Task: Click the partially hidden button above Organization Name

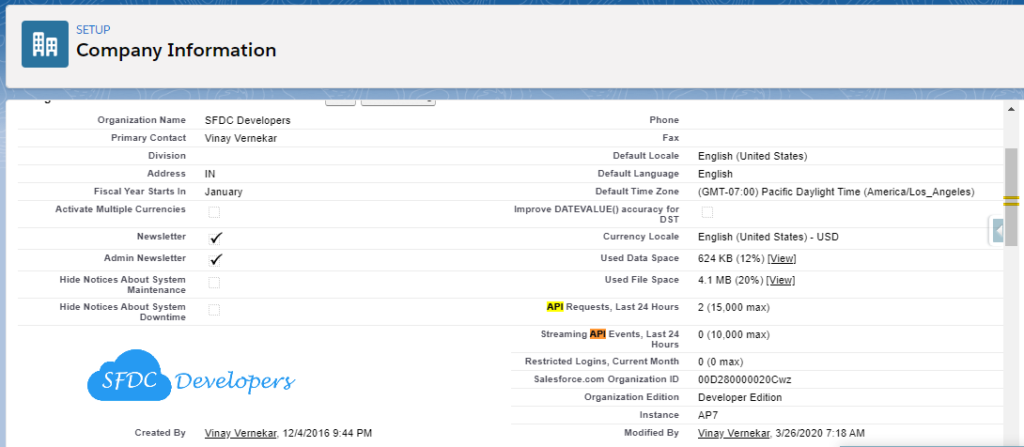Action: [x=340, y=100]
